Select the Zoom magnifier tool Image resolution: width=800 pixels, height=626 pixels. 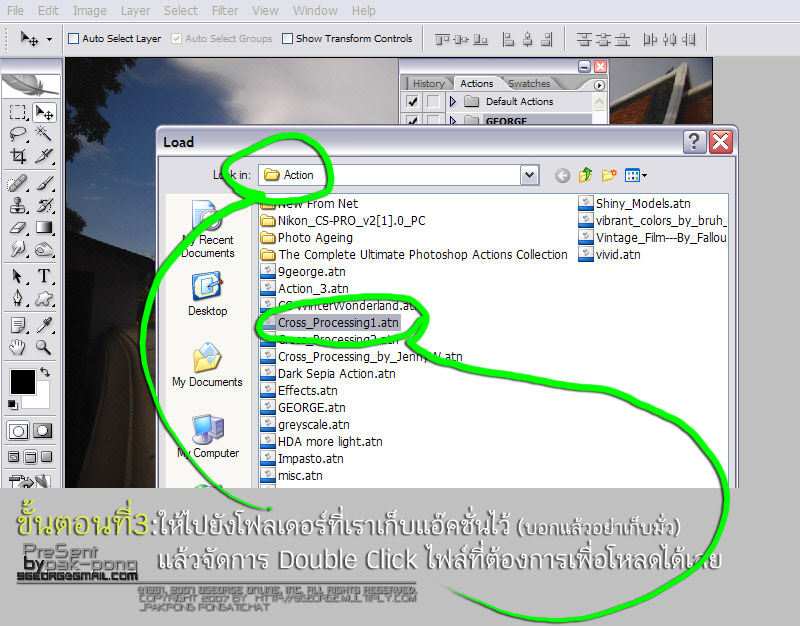point(44,347)
